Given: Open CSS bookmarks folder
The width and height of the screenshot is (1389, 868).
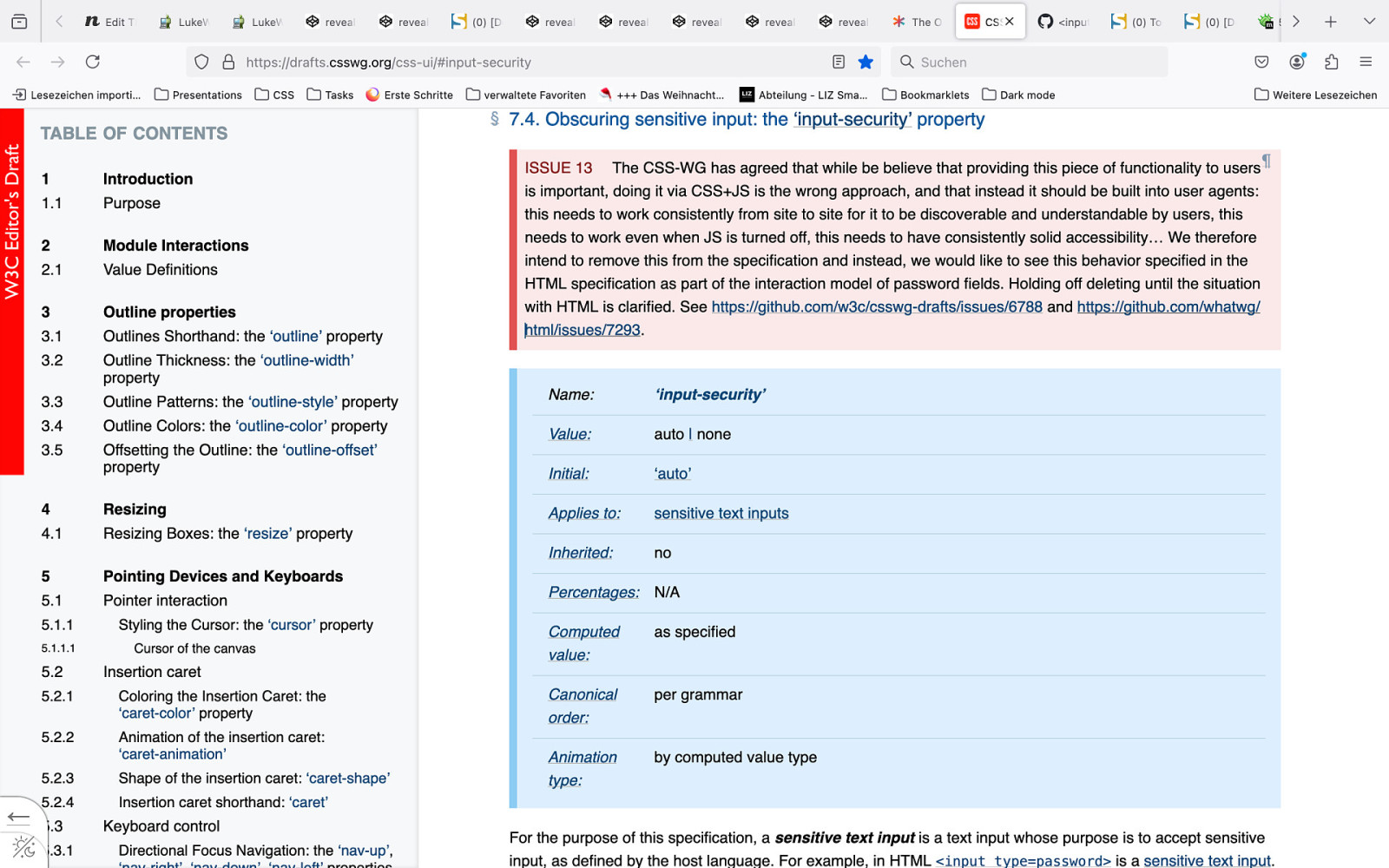Looking at the screenshot, I should (x=274, y=95).
